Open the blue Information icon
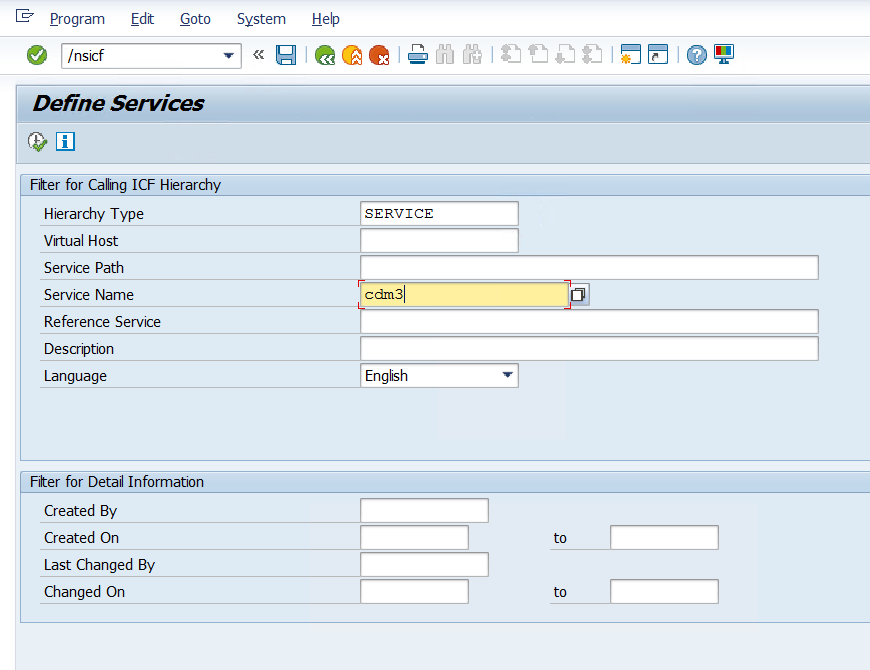 point(66,142)
